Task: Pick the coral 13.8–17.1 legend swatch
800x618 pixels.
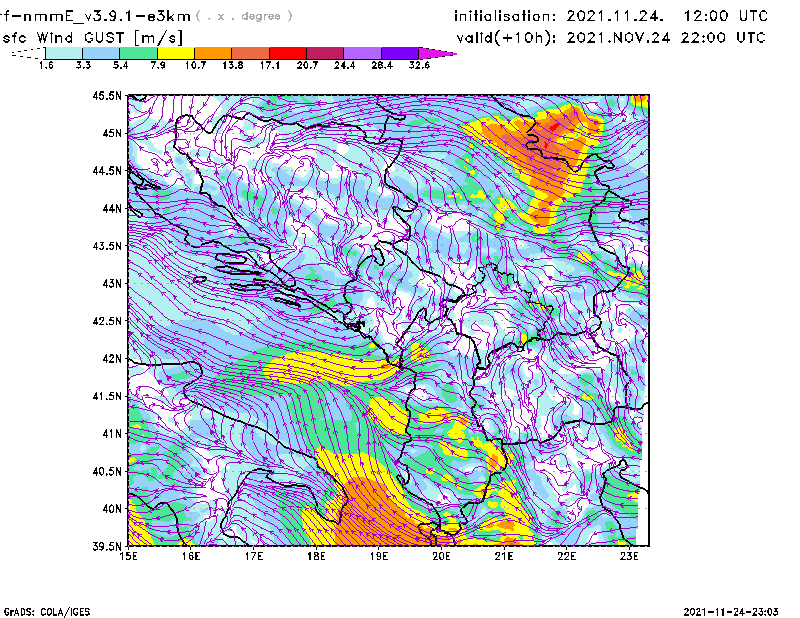Action: (x=251, y=53)
